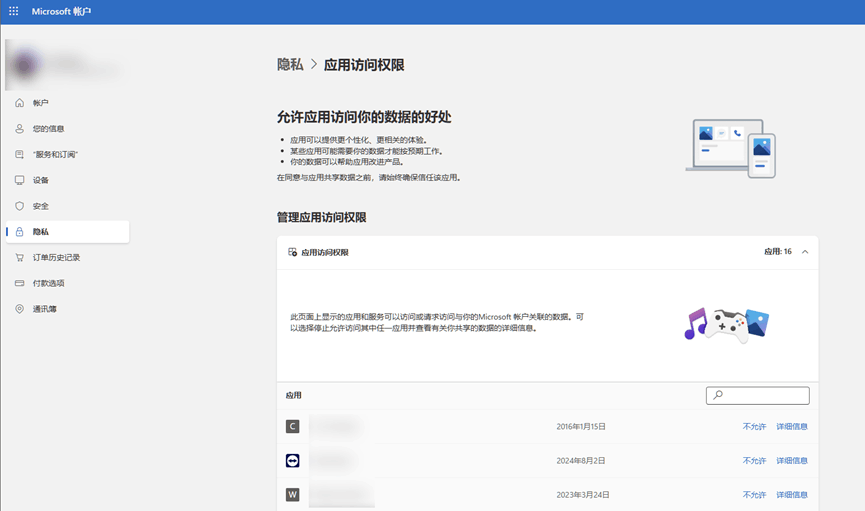865x511 pixels.
Task: Collapse the 应用访问权限 panel chevron
Action: point(805,252)
